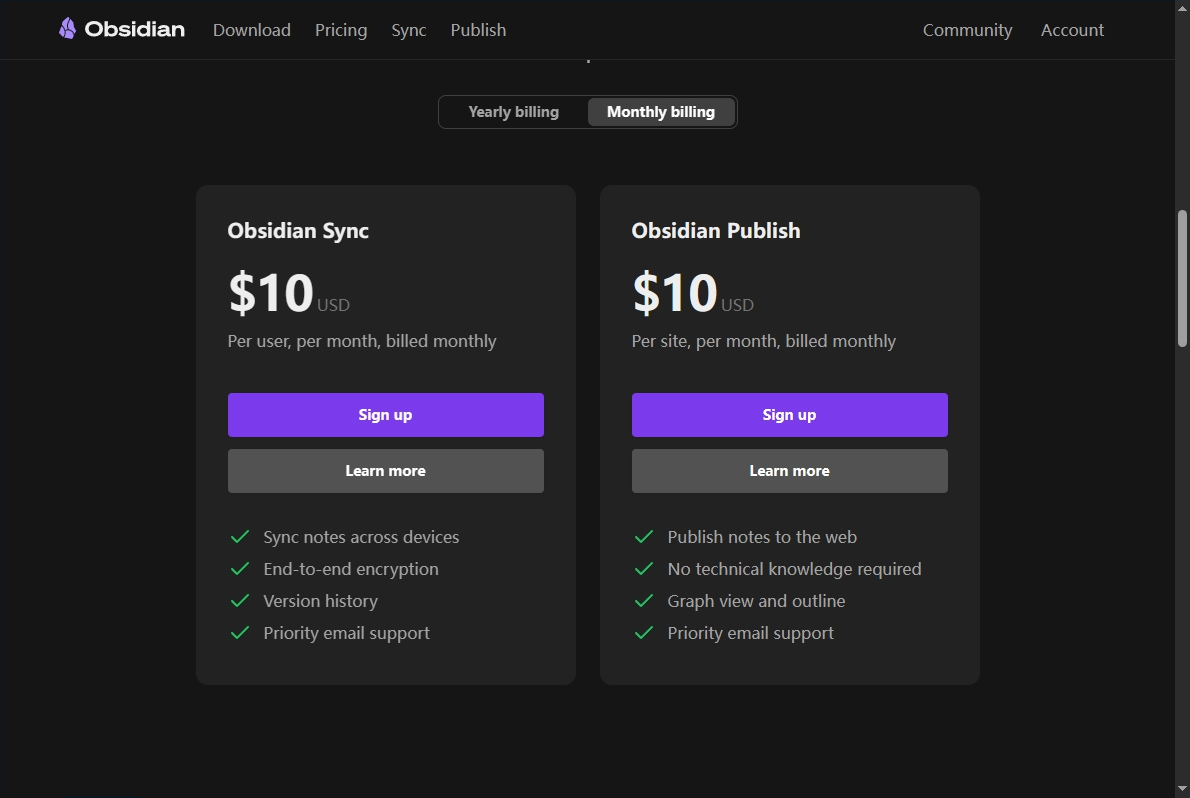Learn more about Obsidian Sync
1190x798 pixels.
(x=386, y=471)
